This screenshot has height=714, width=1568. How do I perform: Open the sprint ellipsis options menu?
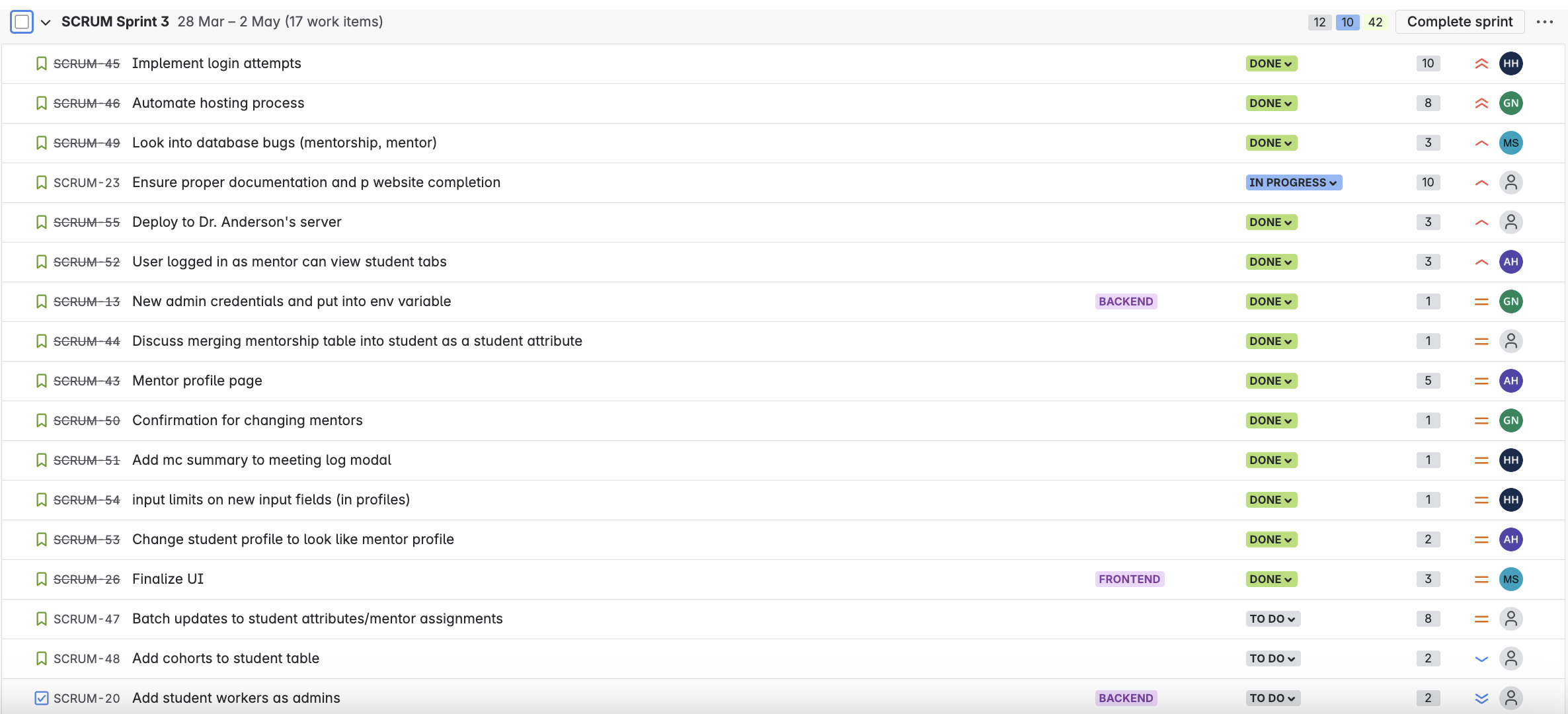1546,22
